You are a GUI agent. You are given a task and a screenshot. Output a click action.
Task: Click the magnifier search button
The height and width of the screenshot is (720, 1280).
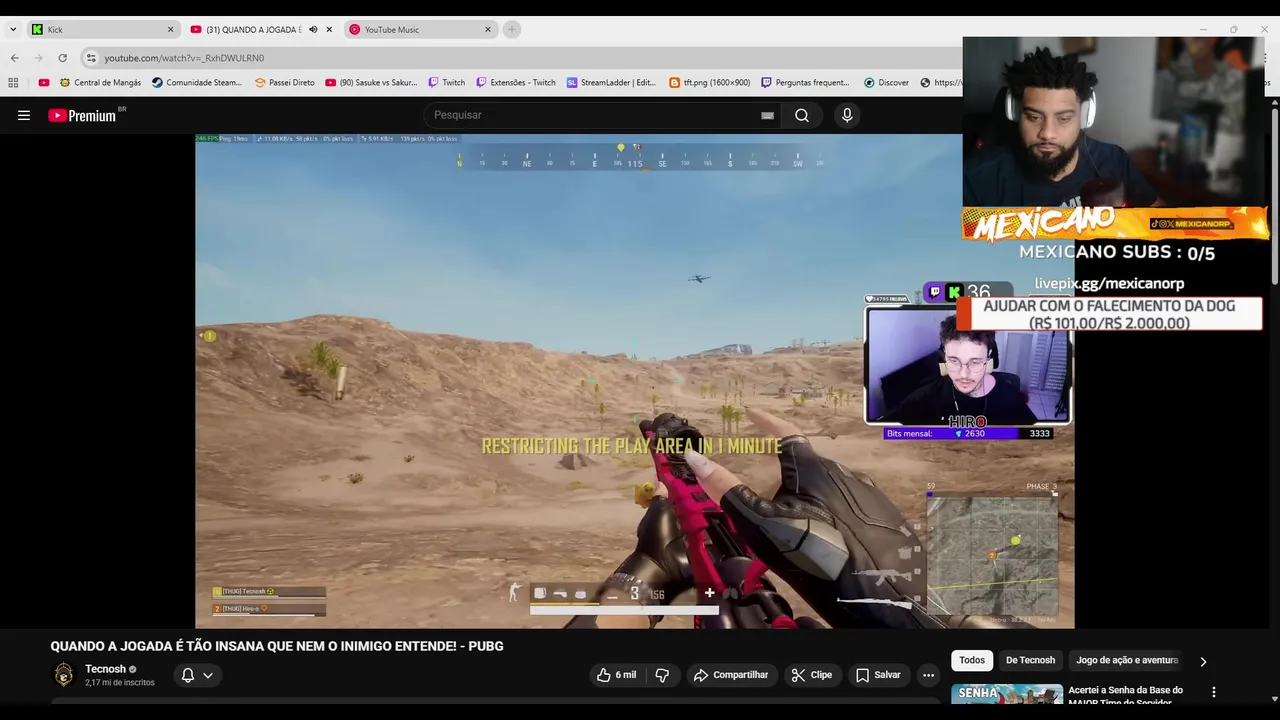tap(802, 115)
